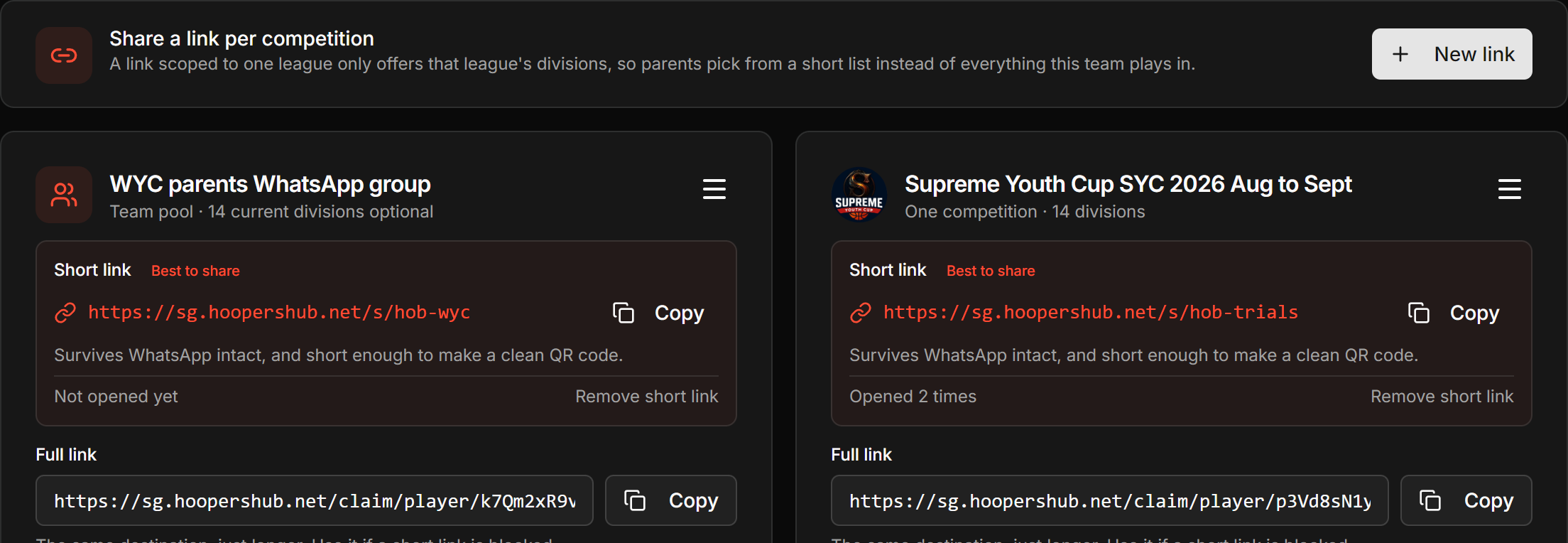Open the Supreme Youth Cup card hamburger menu
The width and height of the screenshot is (1568, 543).
[x=1509, y=189]
